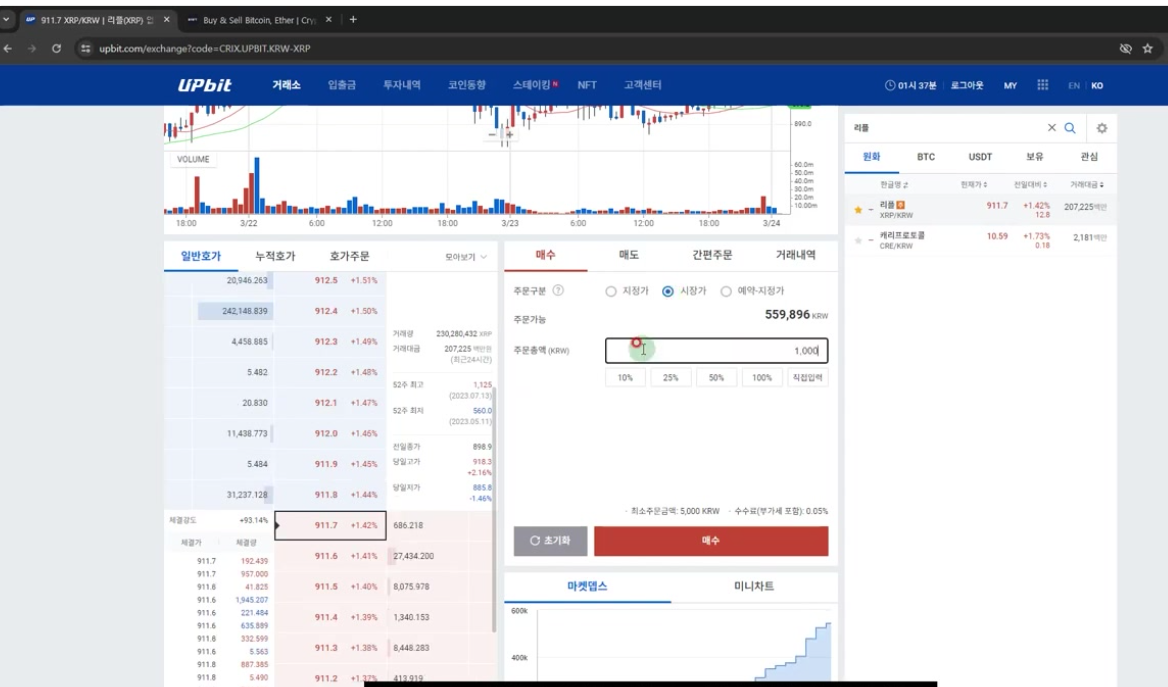The height and width of the screenshot is (687, 1168).
Task: Switch language to KO
Action: click(x=1097, y=86)
